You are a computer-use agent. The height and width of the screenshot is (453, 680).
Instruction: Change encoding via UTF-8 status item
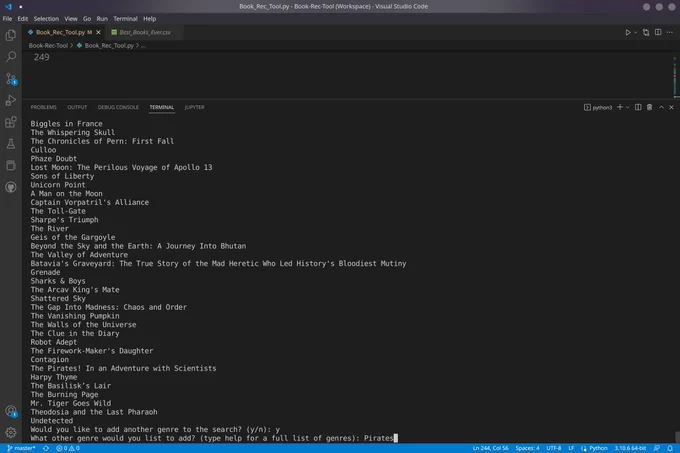tap(554, 448)
